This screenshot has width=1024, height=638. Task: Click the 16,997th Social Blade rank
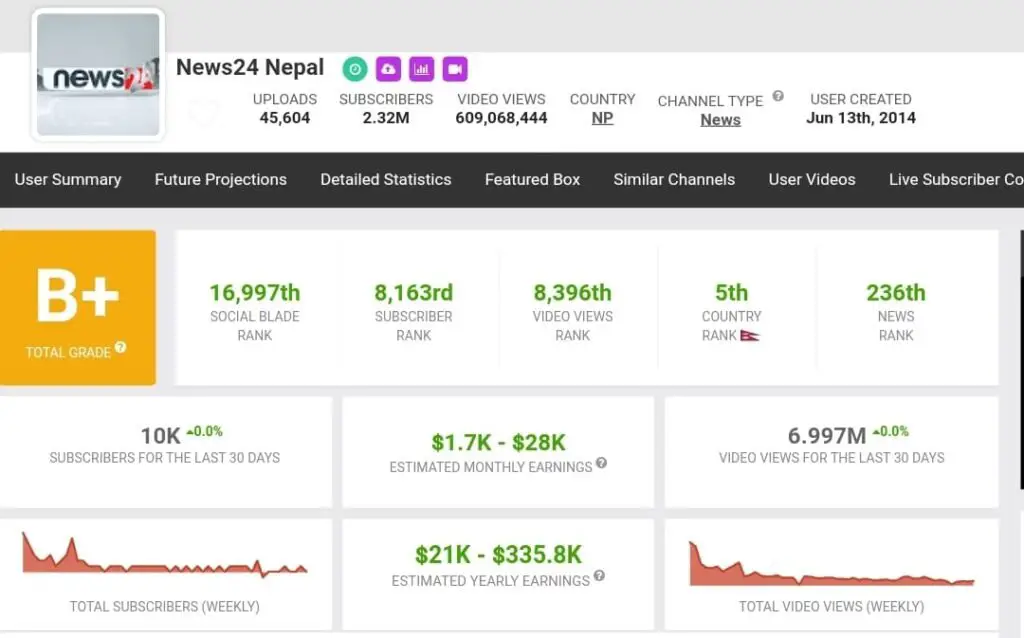(255, 293)
